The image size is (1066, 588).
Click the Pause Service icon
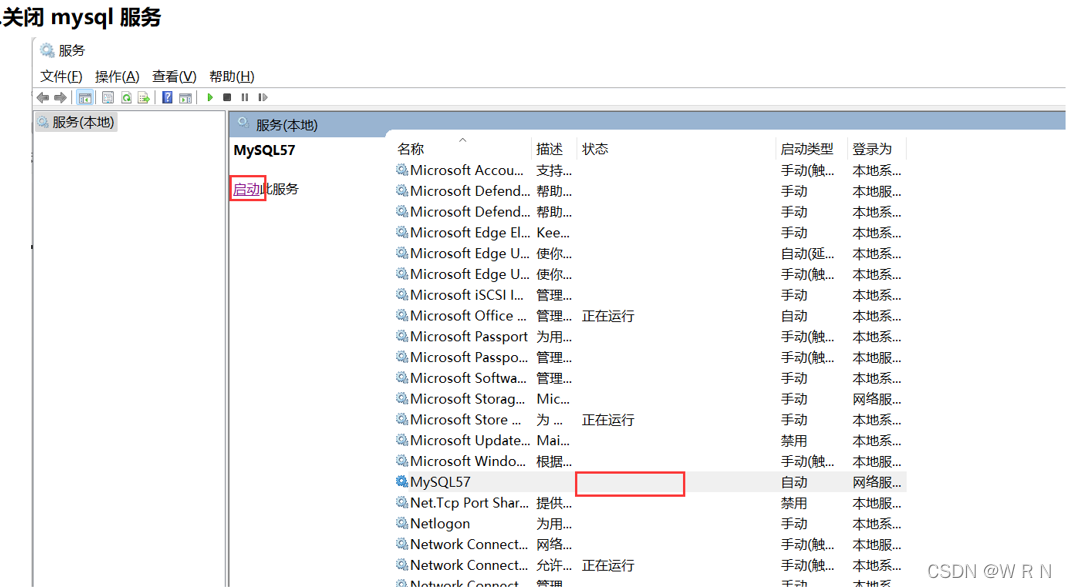point(245,97)
